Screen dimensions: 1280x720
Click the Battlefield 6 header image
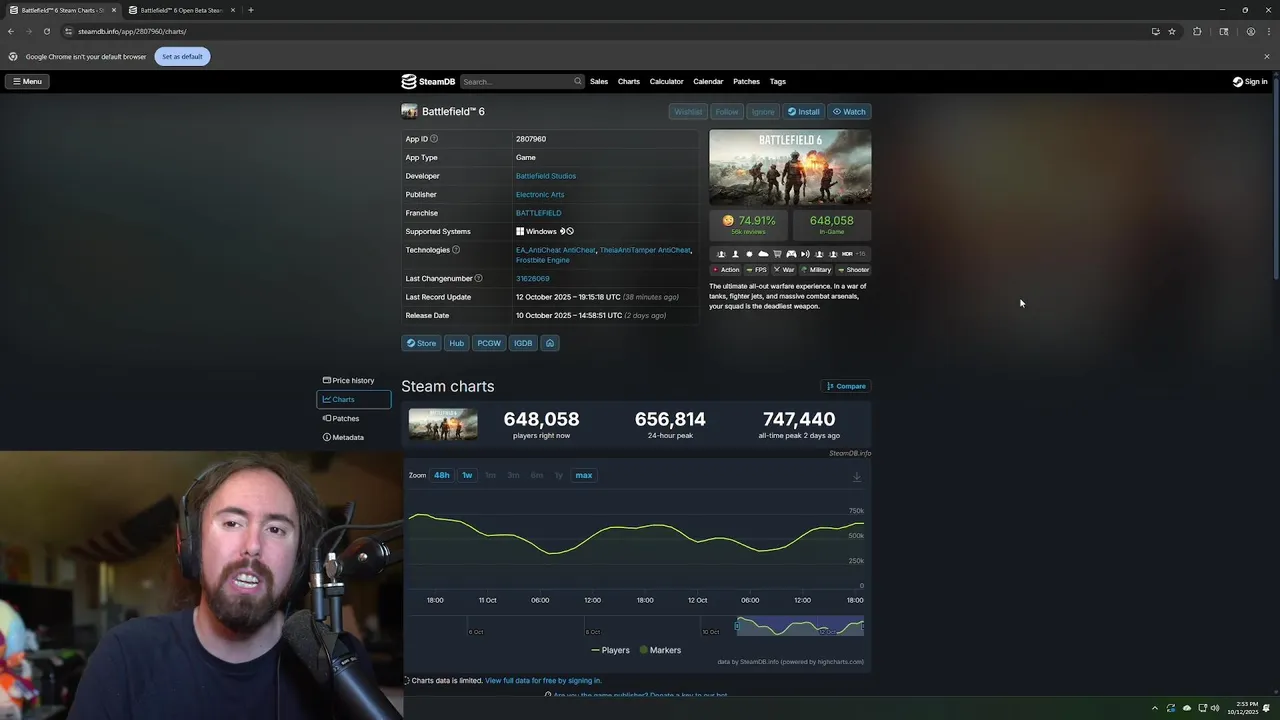point(790,167)
